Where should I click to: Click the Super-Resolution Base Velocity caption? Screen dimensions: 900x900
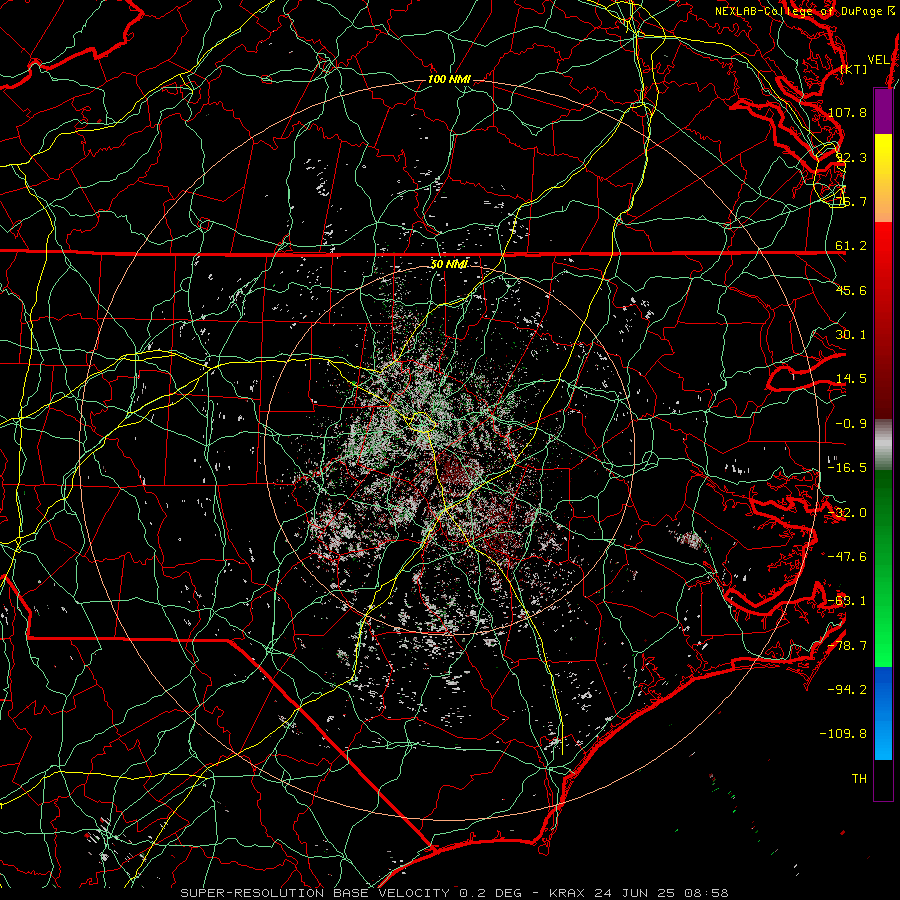454,893
